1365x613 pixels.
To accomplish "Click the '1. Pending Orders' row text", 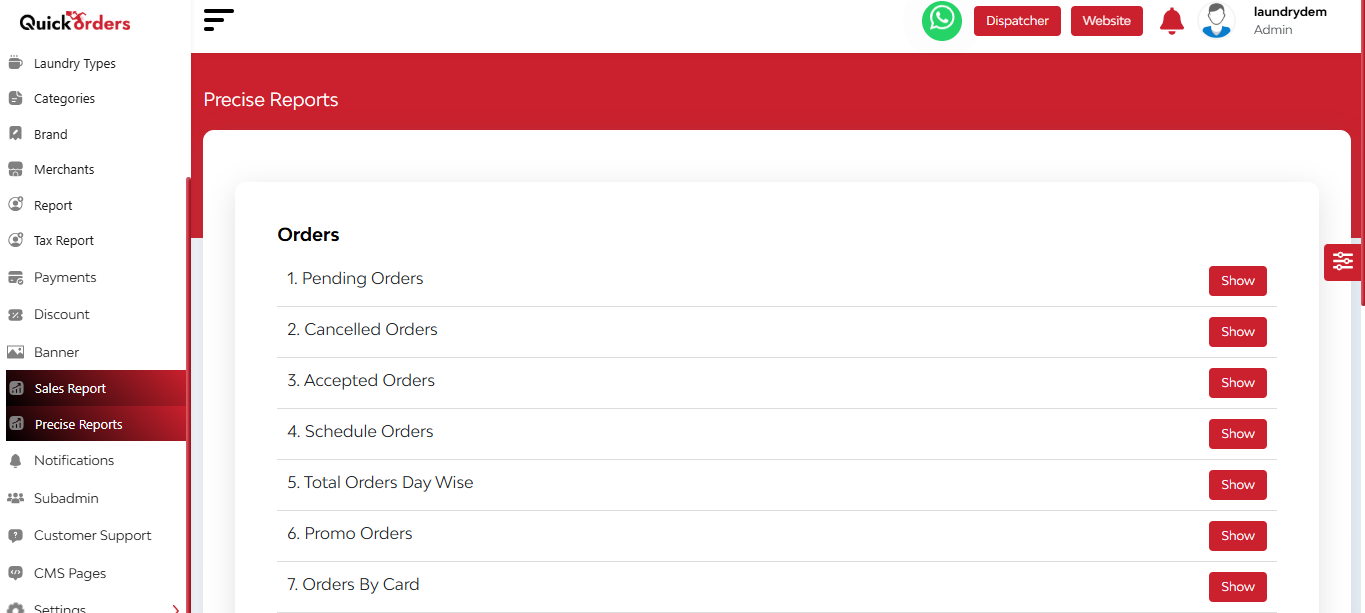I will pyautogui.click(x=355, y=279).
